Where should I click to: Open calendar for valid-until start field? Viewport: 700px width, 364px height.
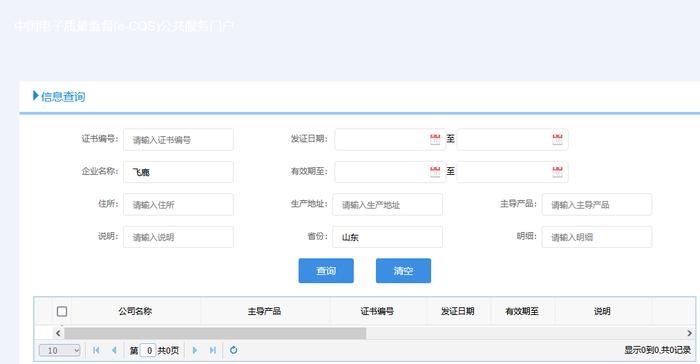(435, 172)
